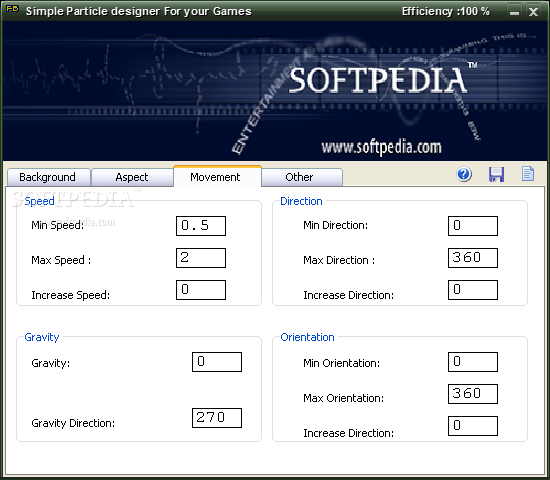Click the application icon in title bar
The image size is (550, 480).
(x=12, y=9)
